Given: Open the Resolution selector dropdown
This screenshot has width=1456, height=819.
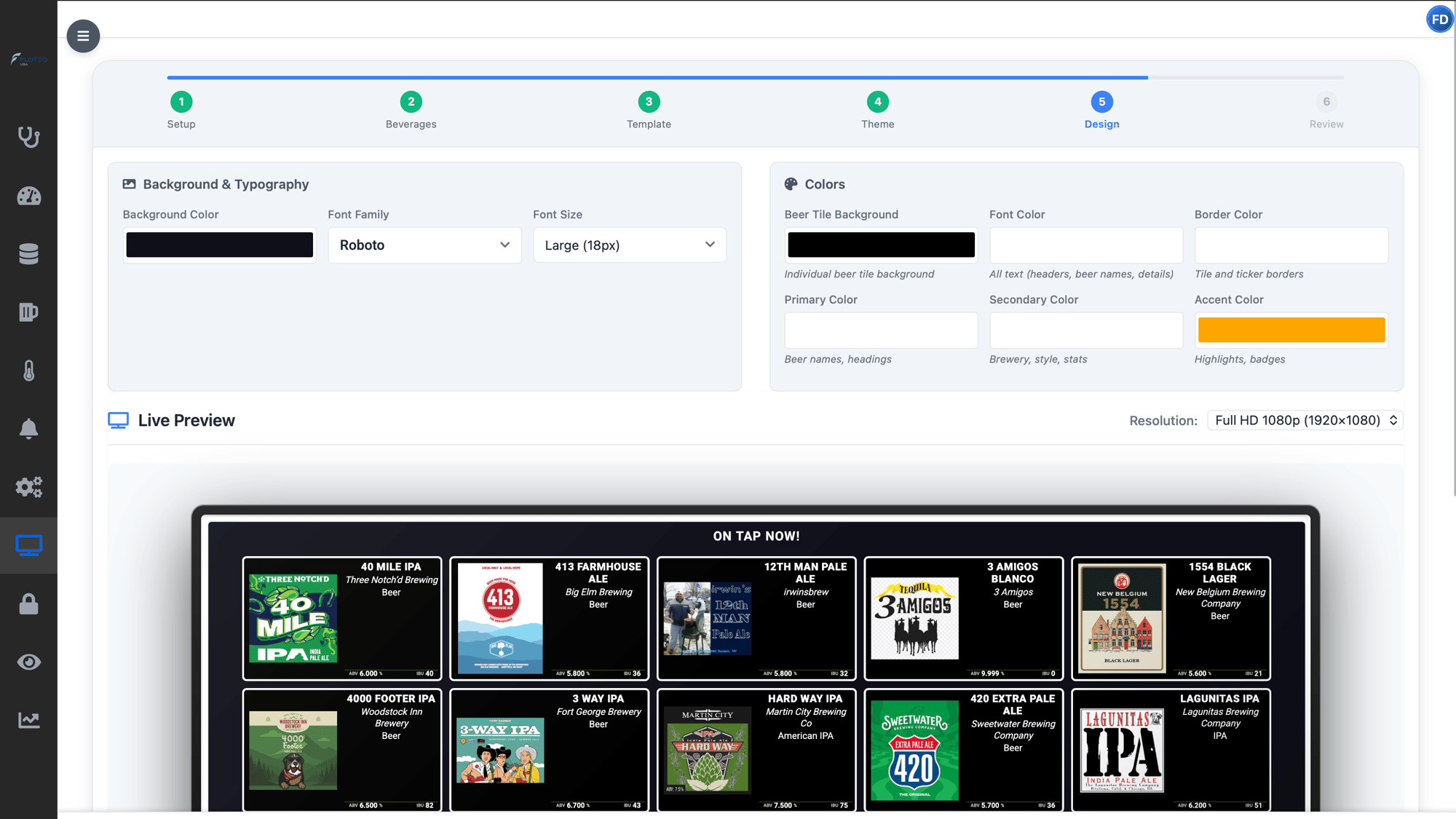Looking at the screenshot, I should point(1305,420).
